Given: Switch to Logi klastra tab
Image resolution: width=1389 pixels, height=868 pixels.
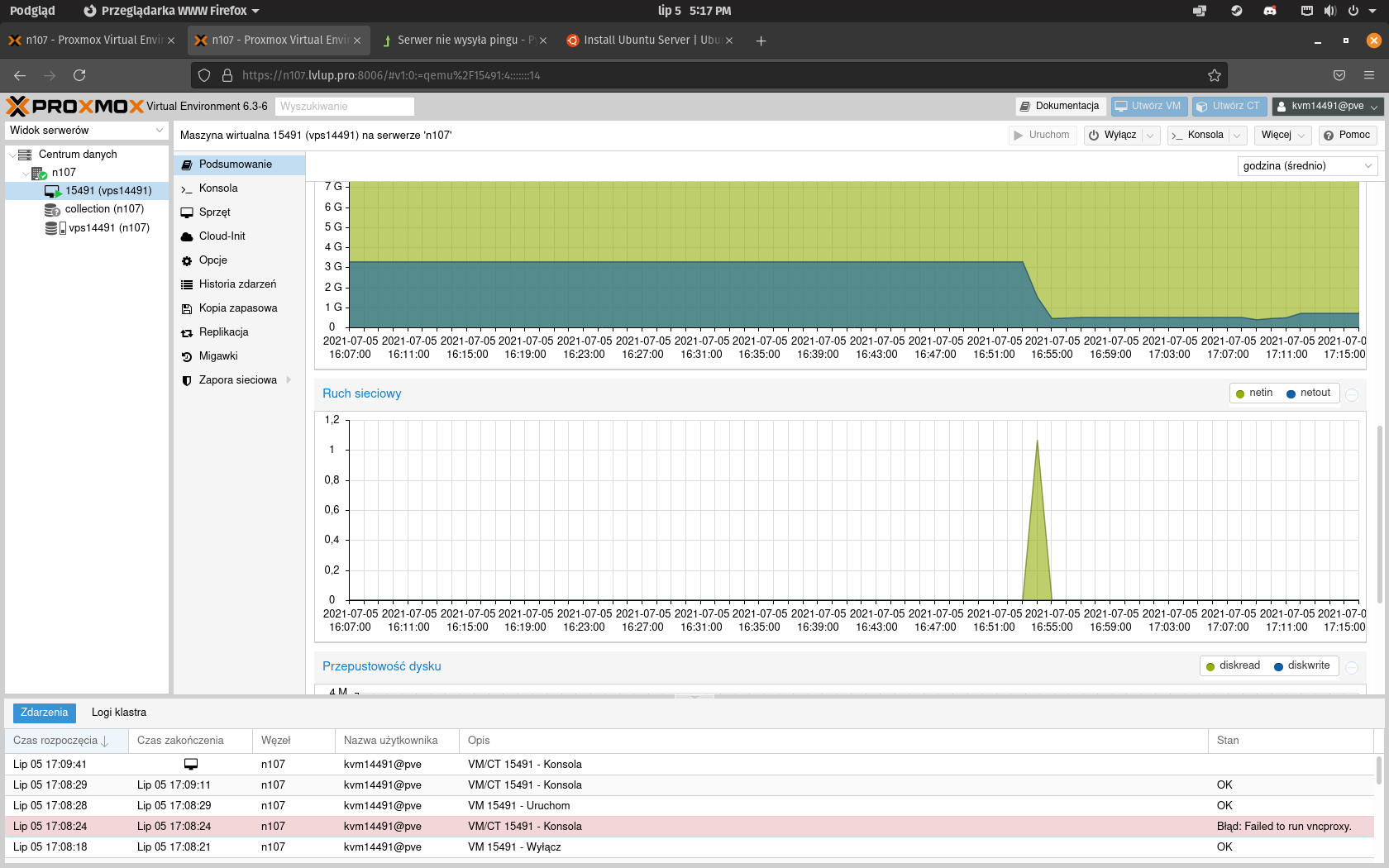Looking at the screenshot, I should point(119,713).
